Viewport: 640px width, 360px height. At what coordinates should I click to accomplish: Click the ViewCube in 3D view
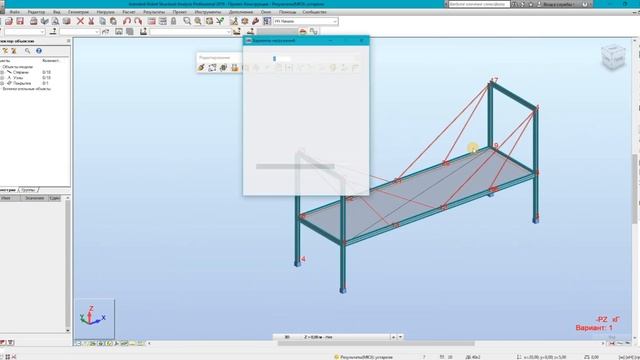pos(613,58)
